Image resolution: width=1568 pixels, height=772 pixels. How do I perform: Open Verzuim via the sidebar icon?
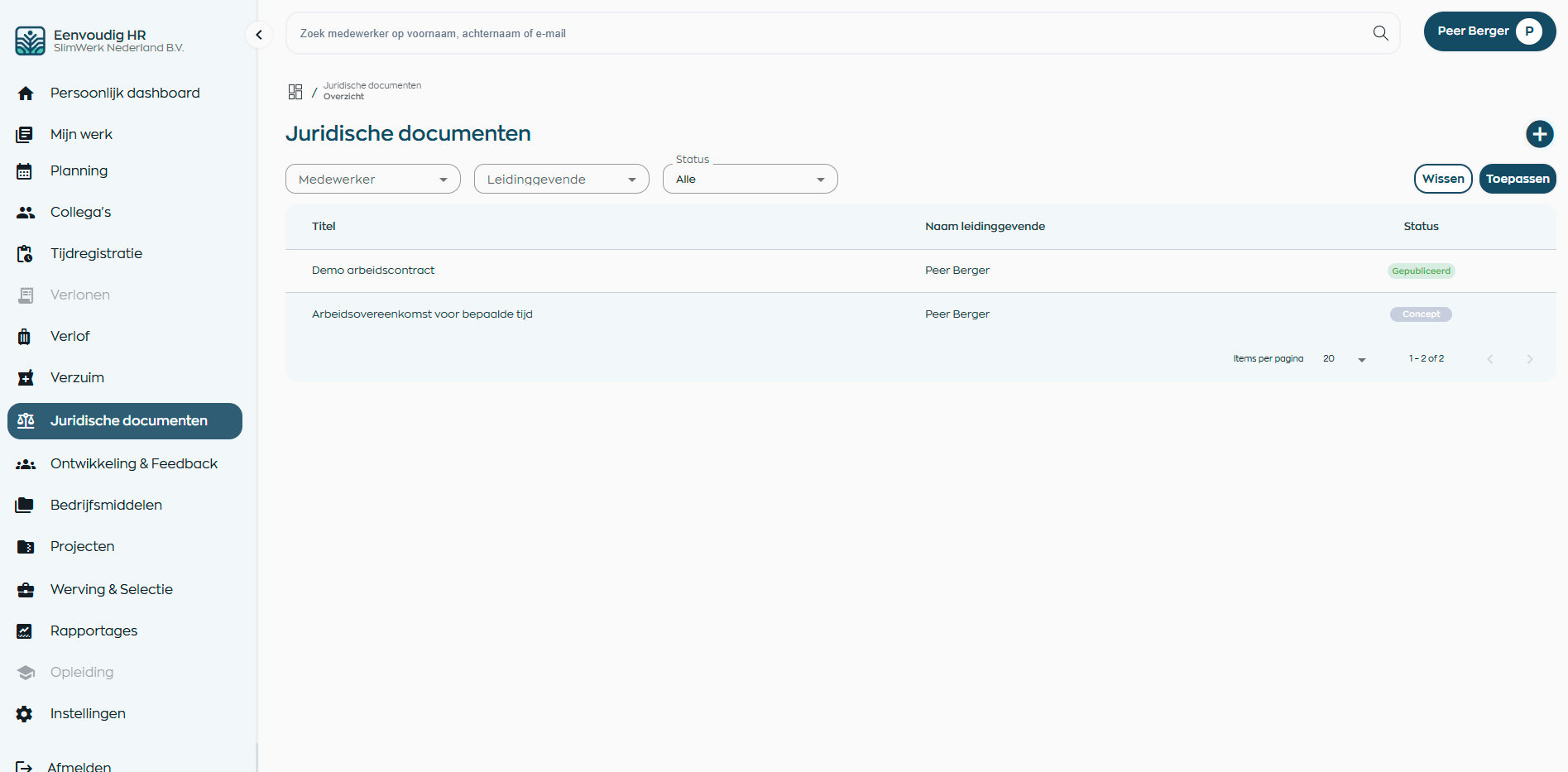pyautogui.click(x=25, y=377)
